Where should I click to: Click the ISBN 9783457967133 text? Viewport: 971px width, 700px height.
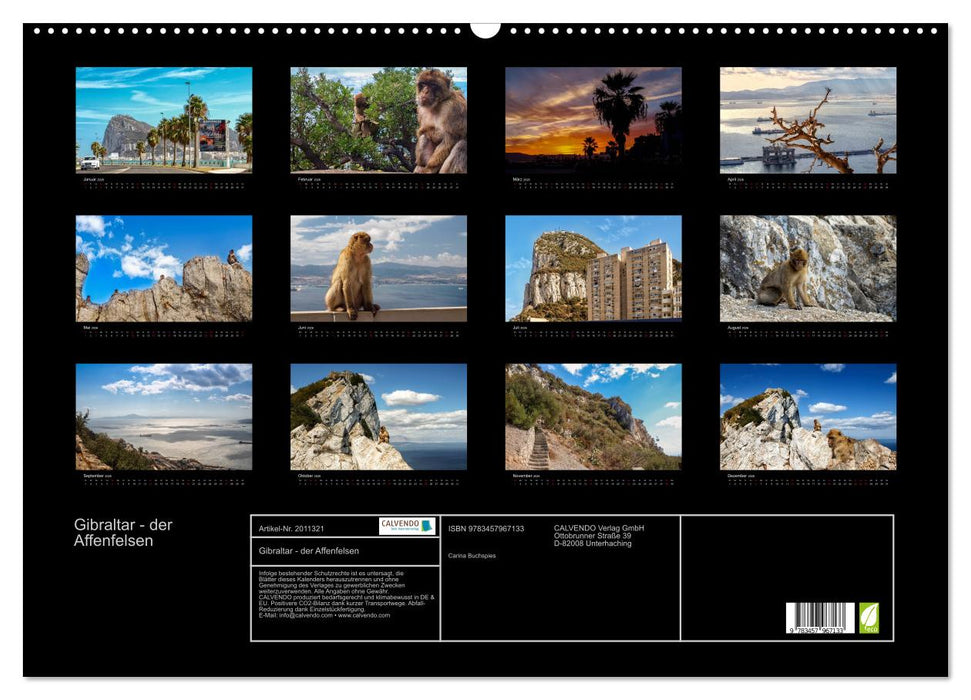486,528
